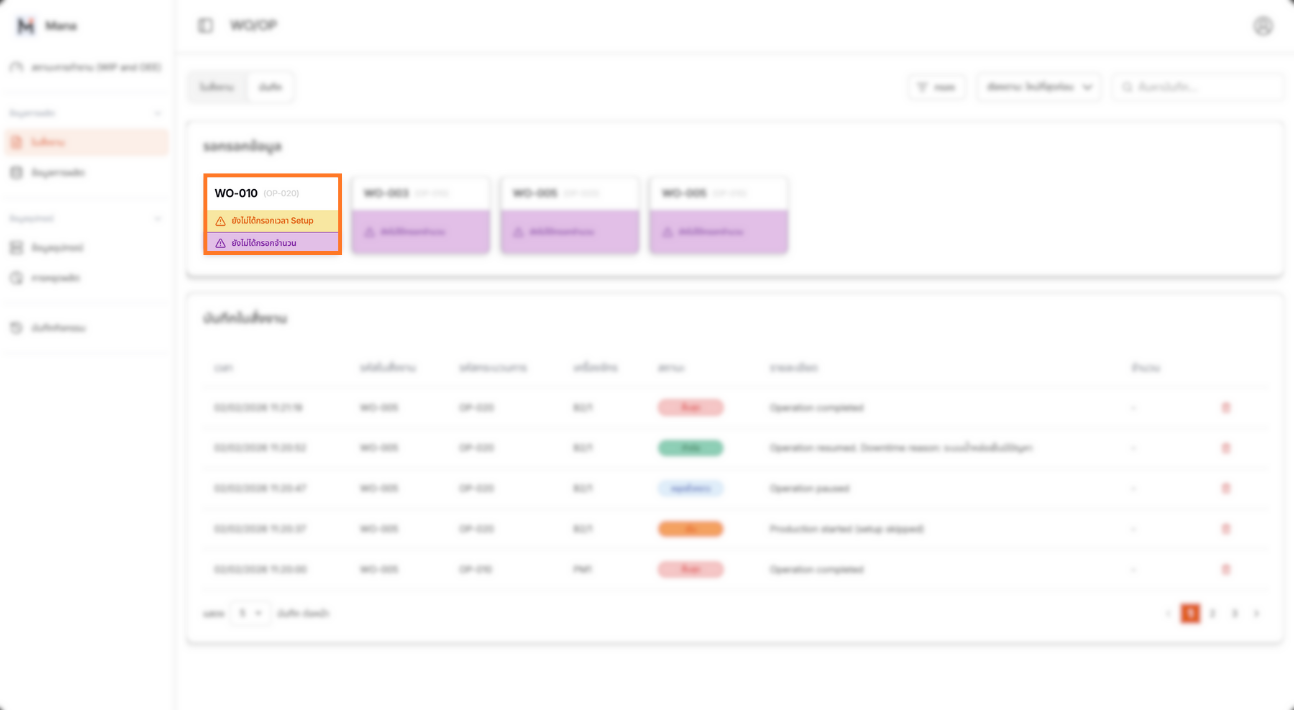Go to page 2 of the log table
Image resolution: width=1294 pixels, height=710 pixels.
1212,613
